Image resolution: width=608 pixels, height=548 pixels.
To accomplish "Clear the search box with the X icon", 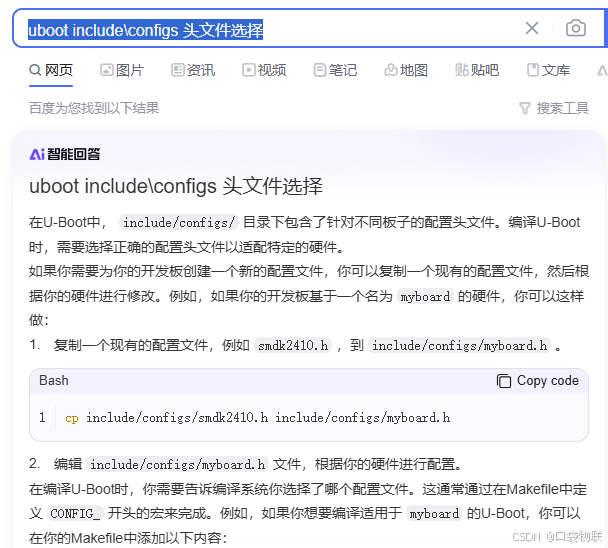I will point(532,28).
